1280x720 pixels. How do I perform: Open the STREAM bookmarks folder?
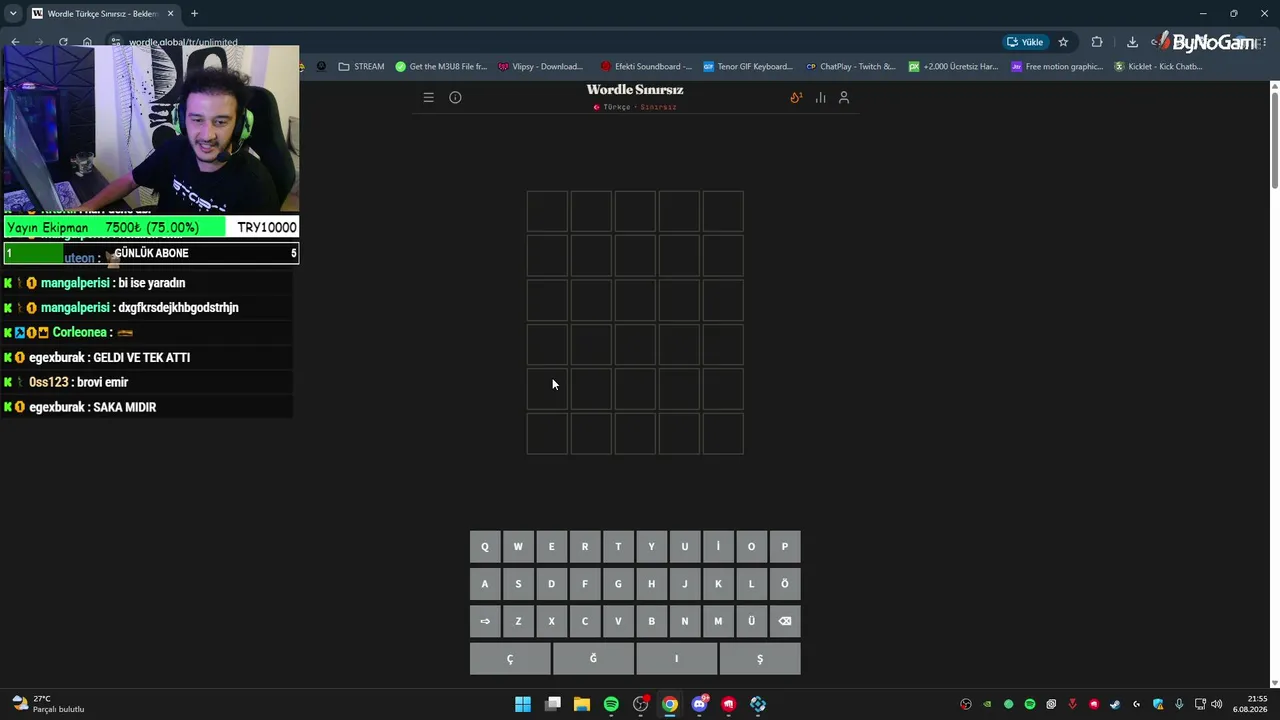tap(361, 67)
